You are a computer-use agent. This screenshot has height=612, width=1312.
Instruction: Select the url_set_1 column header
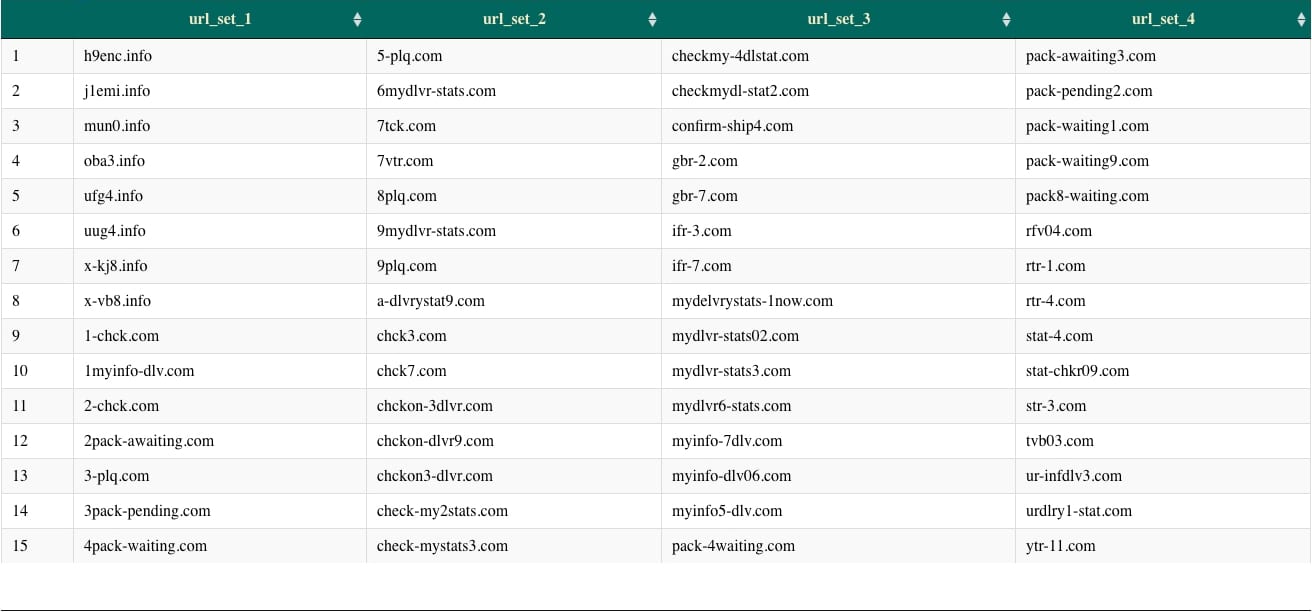click(x=220, y=18)
